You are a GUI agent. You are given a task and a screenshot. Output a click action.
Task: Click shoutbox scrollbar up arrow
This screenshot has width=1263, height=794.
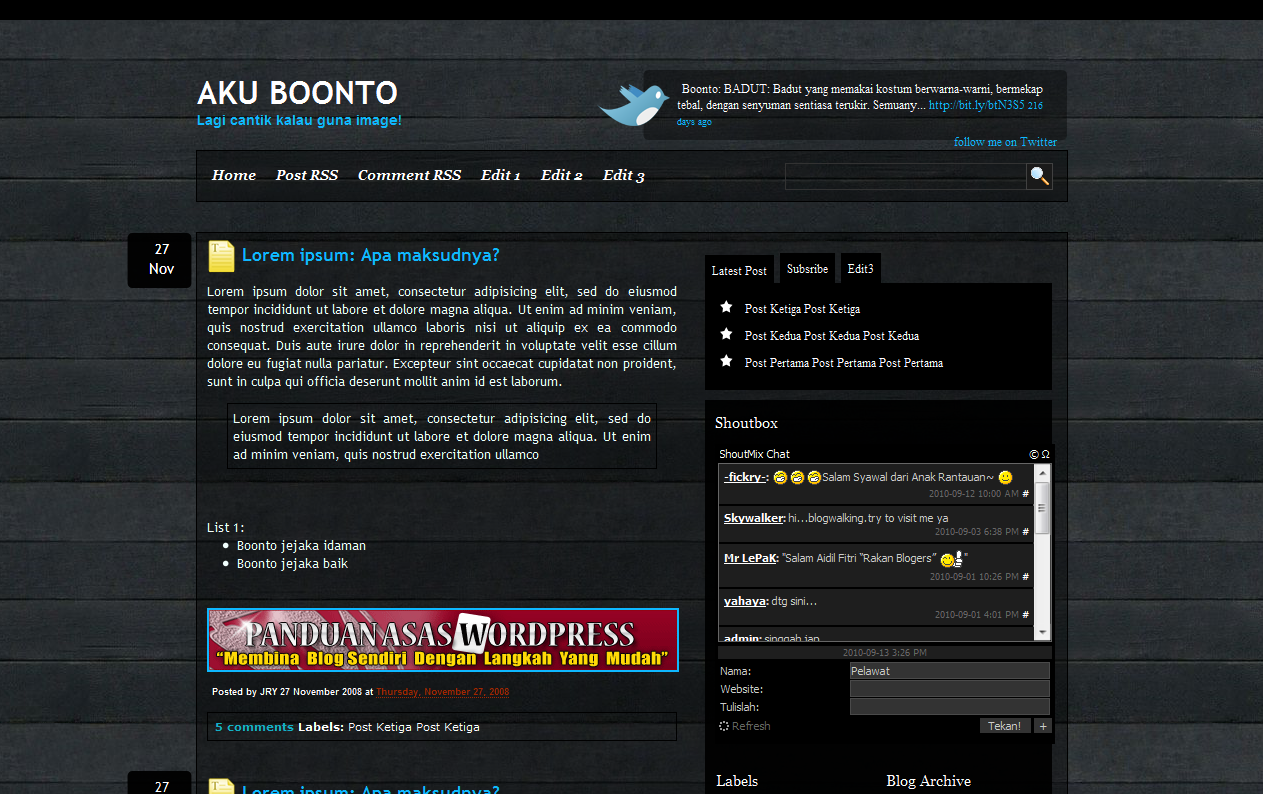click(1042, 473)
